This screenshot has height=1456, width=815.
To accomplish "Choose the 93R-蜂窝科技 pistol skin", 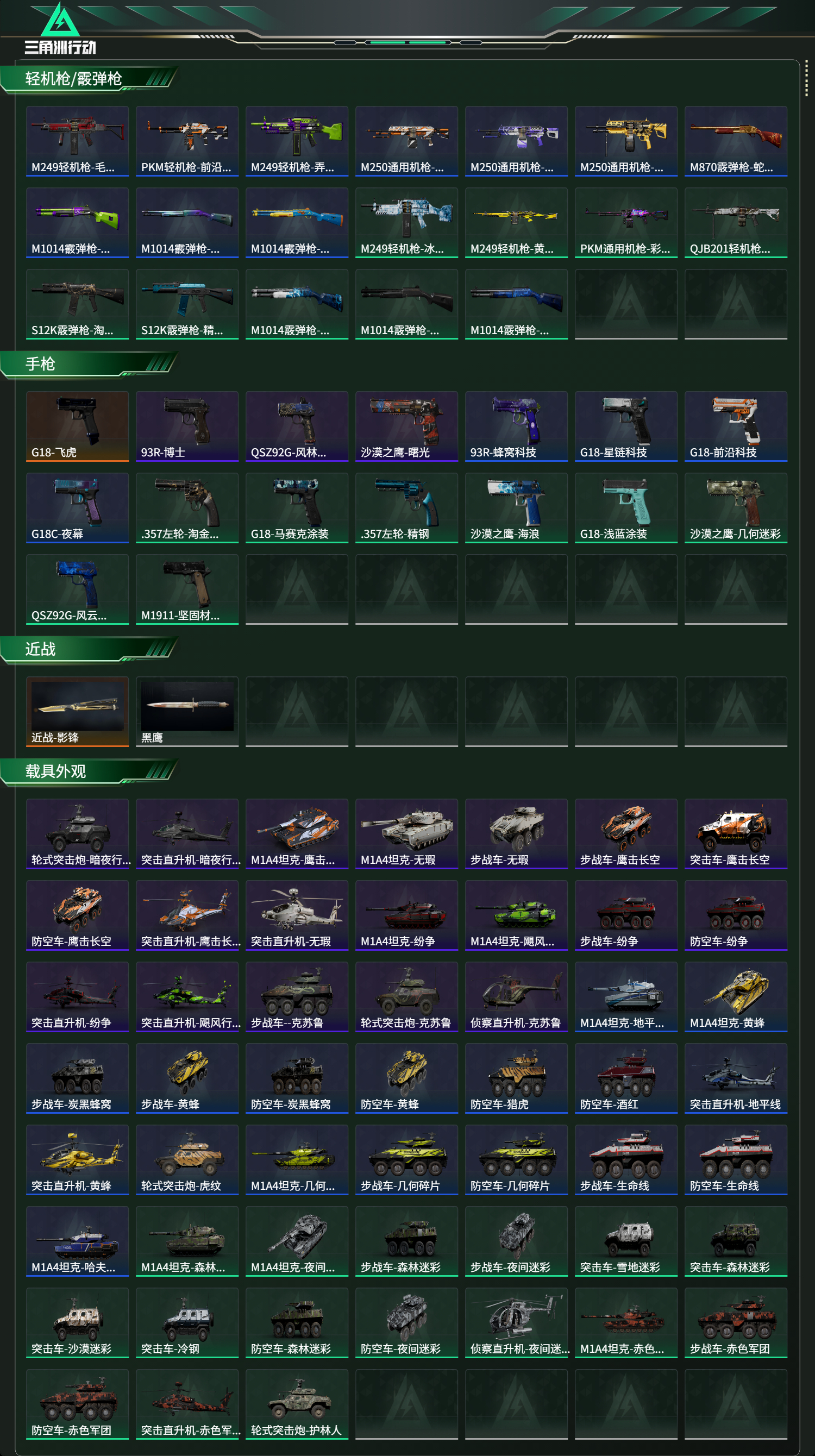I will [x=516, y=426].
